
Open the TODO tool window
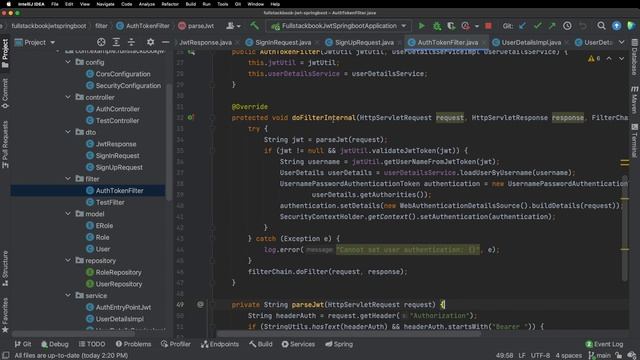point(92,344)
